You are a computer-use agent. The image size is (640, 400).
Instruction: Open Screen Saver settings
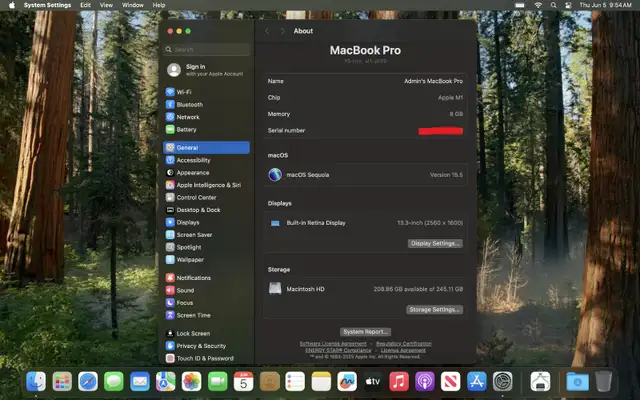pos(206,235)
